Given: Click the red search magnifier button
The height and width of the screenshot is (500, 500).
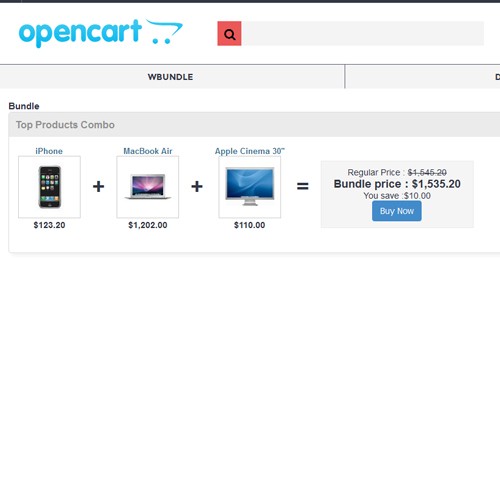Looking at the screenshot, I should click(229, 34).
